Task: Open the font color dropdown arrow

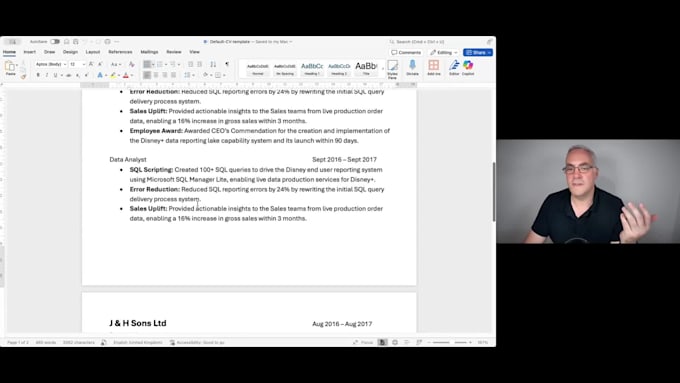Action: pos(132,75)
